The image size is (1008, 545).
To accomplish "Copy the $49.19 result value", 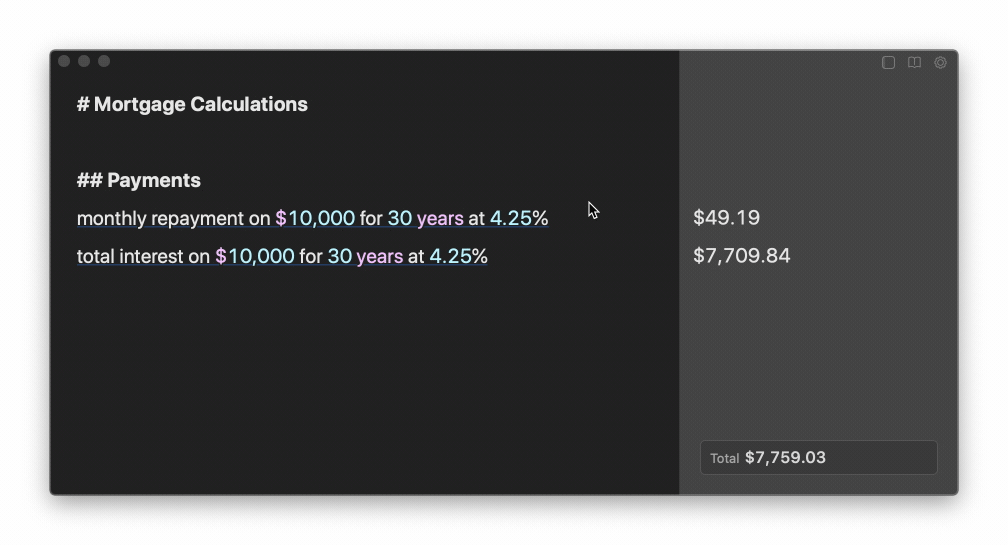I will (x=726, y=217).
